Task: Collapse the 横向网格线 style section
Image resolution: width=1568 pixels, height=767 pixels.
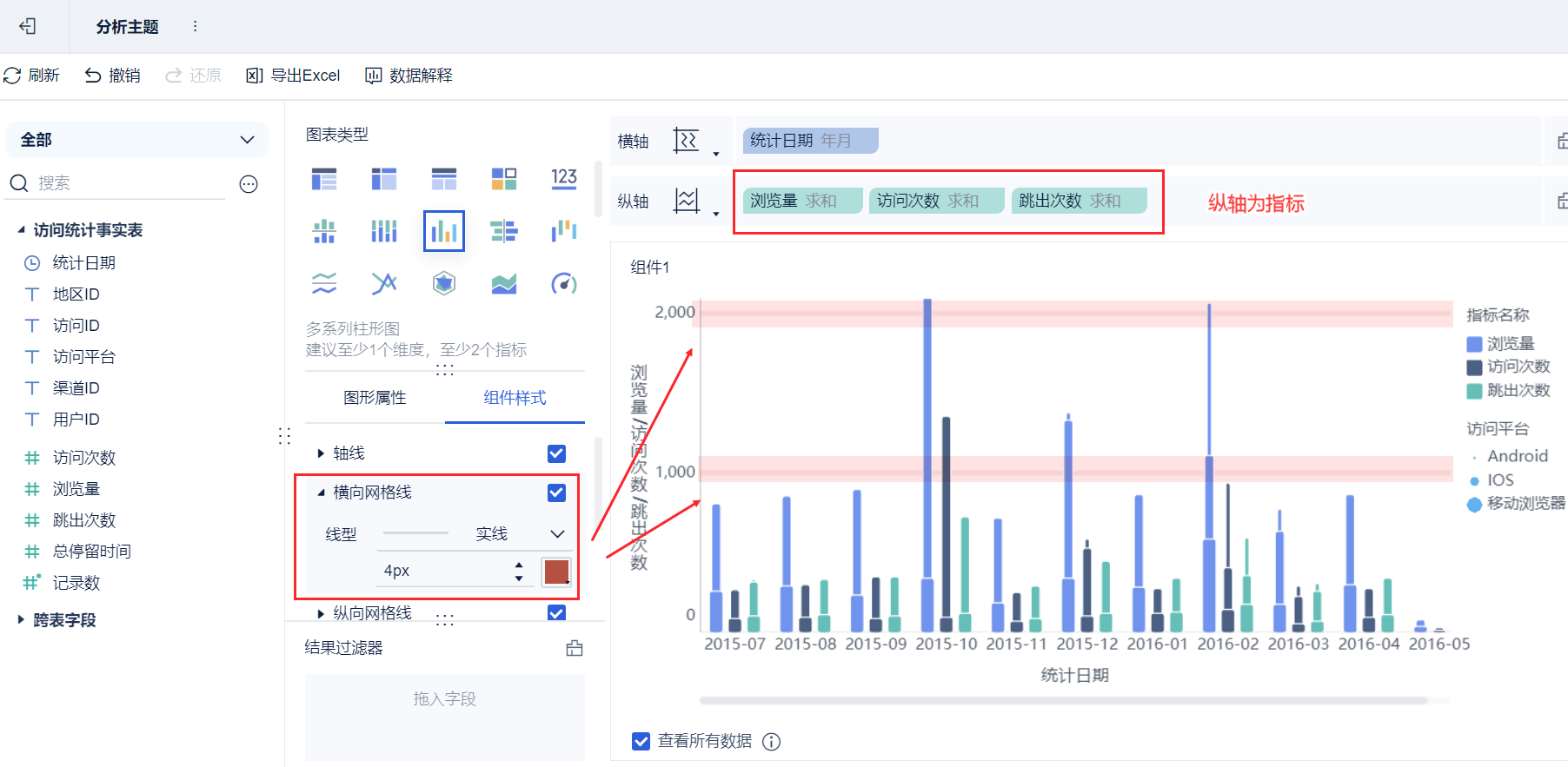Action: click(321, 493)
